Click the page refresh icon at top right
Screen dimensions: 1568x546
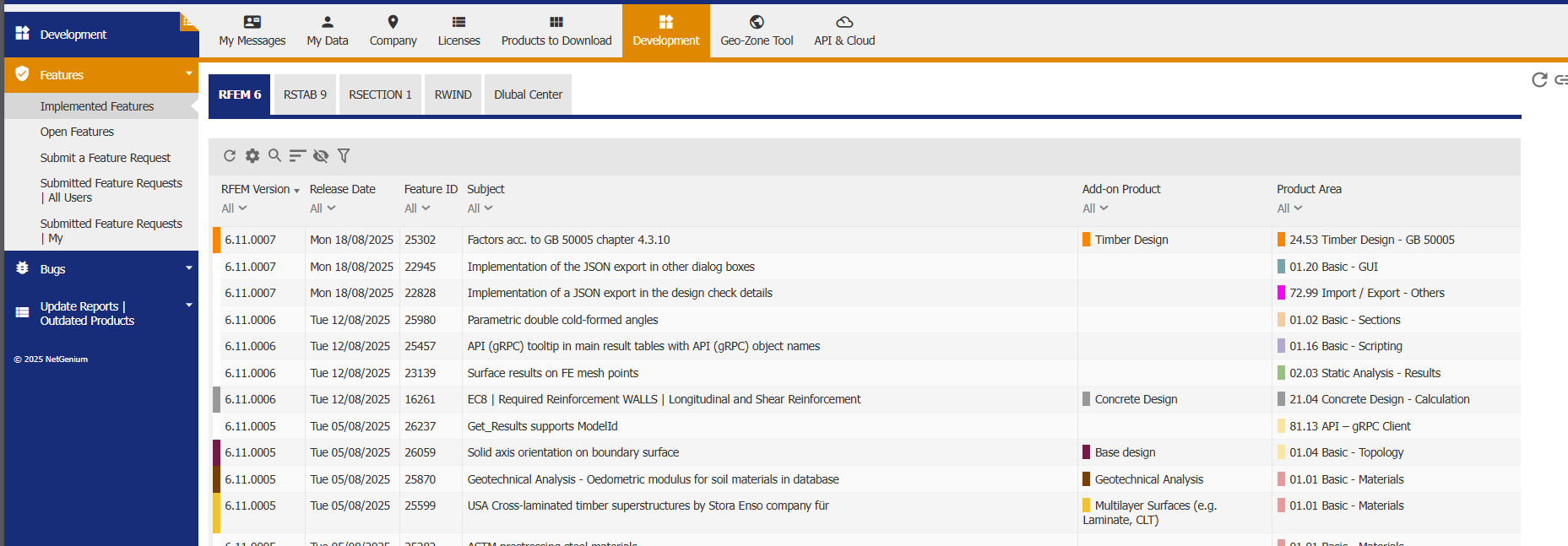[x=1539, y=79]
